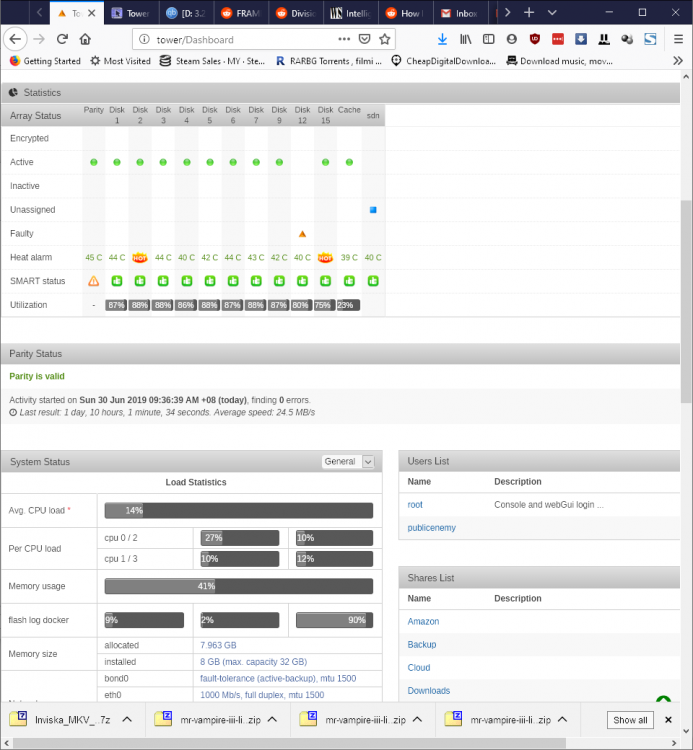Open the Firefox downloads arrow icon
693x750 pixels.
[442, 39]
